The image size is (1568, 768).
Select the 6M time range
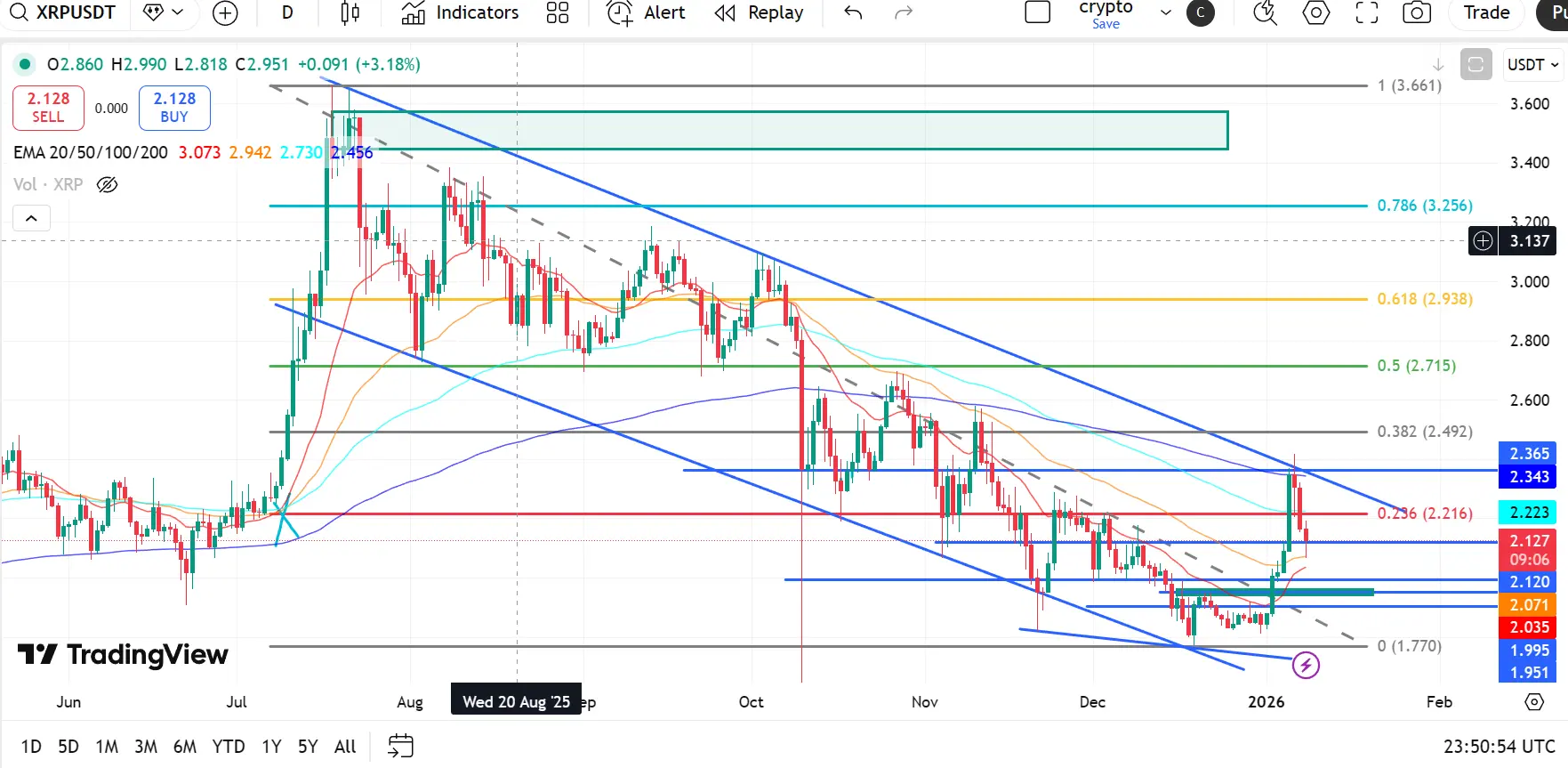tap(185, 747)
